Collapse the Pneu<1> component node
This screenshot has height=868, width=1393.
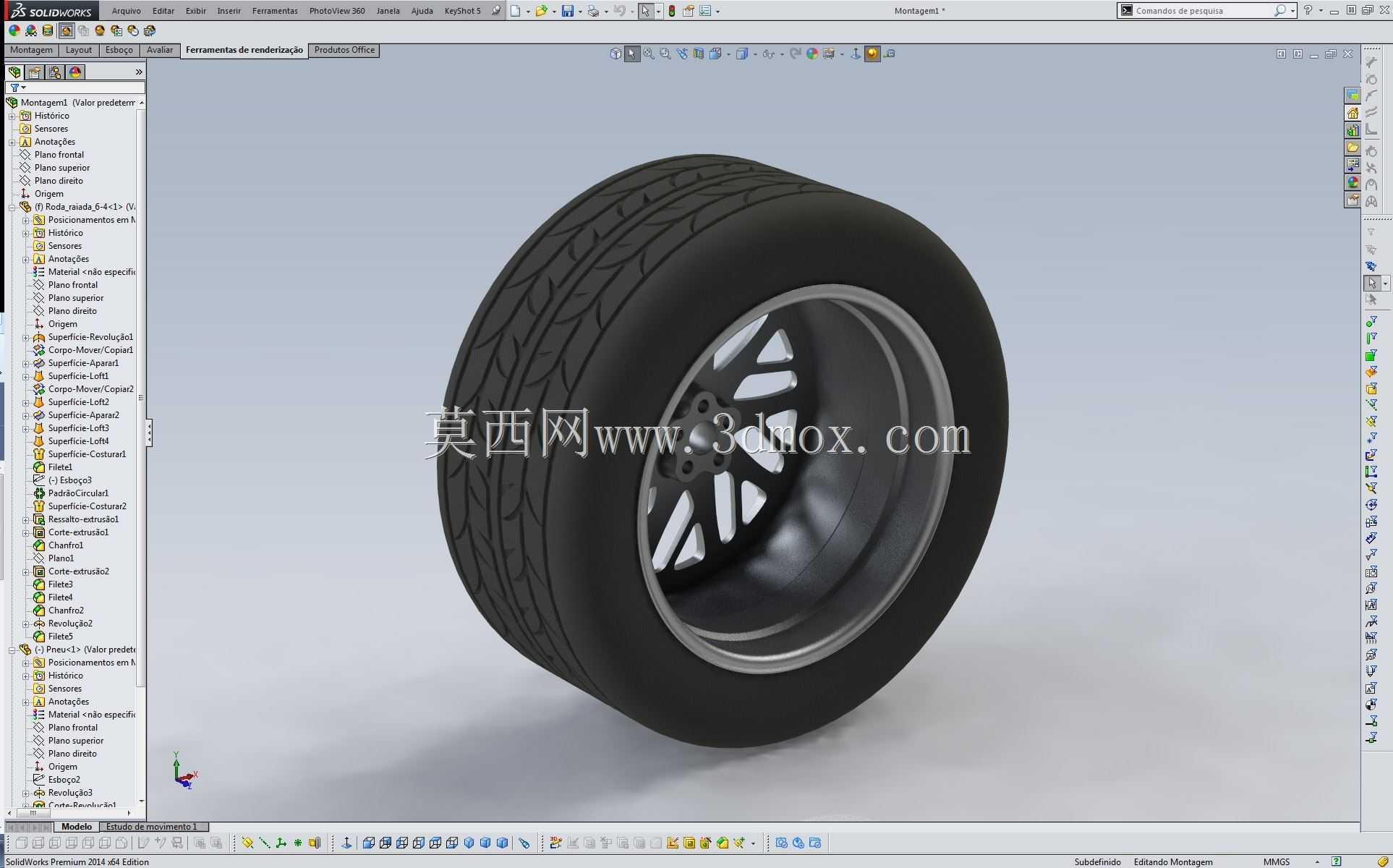[12, 650]
